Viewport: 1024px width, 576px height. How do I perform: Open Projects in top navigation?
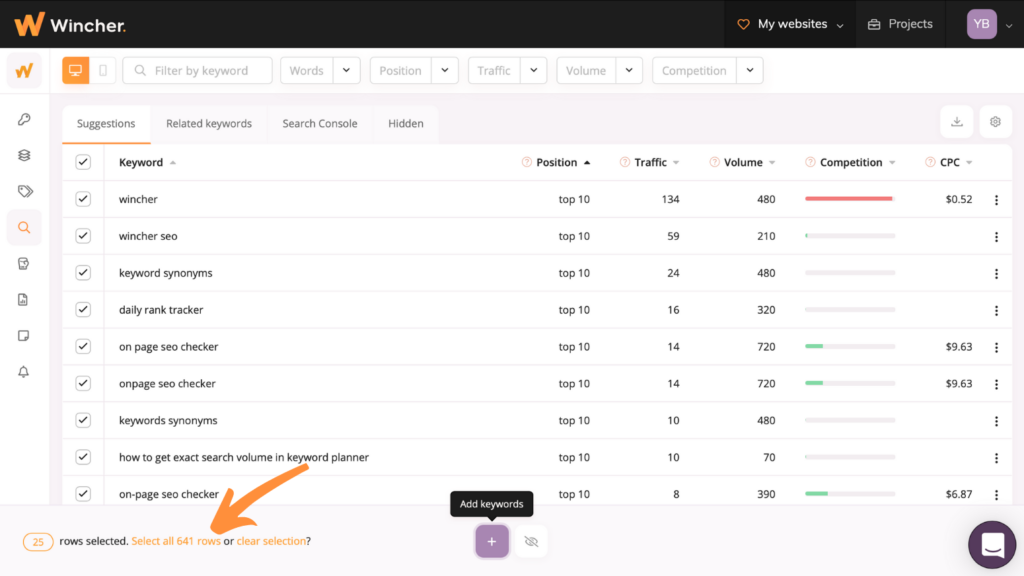(x=901, y=24)
